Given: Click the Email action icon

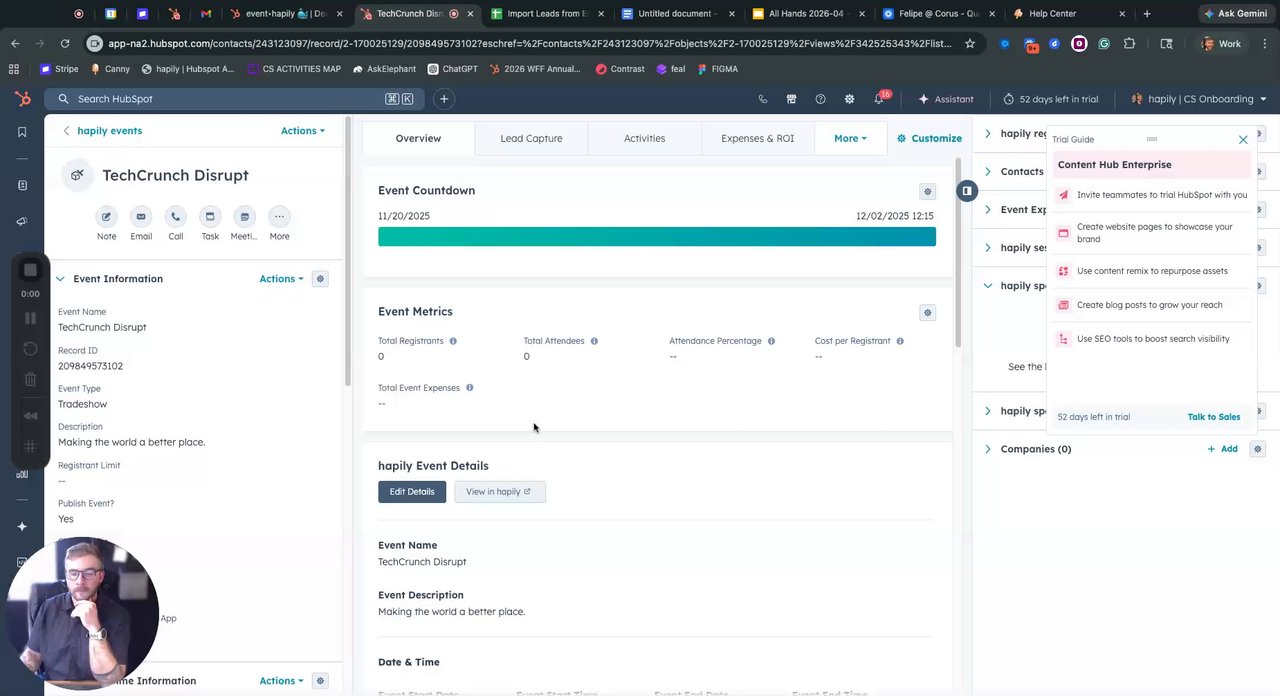Looking at the screenshot, I should click(x=141, y=217).
